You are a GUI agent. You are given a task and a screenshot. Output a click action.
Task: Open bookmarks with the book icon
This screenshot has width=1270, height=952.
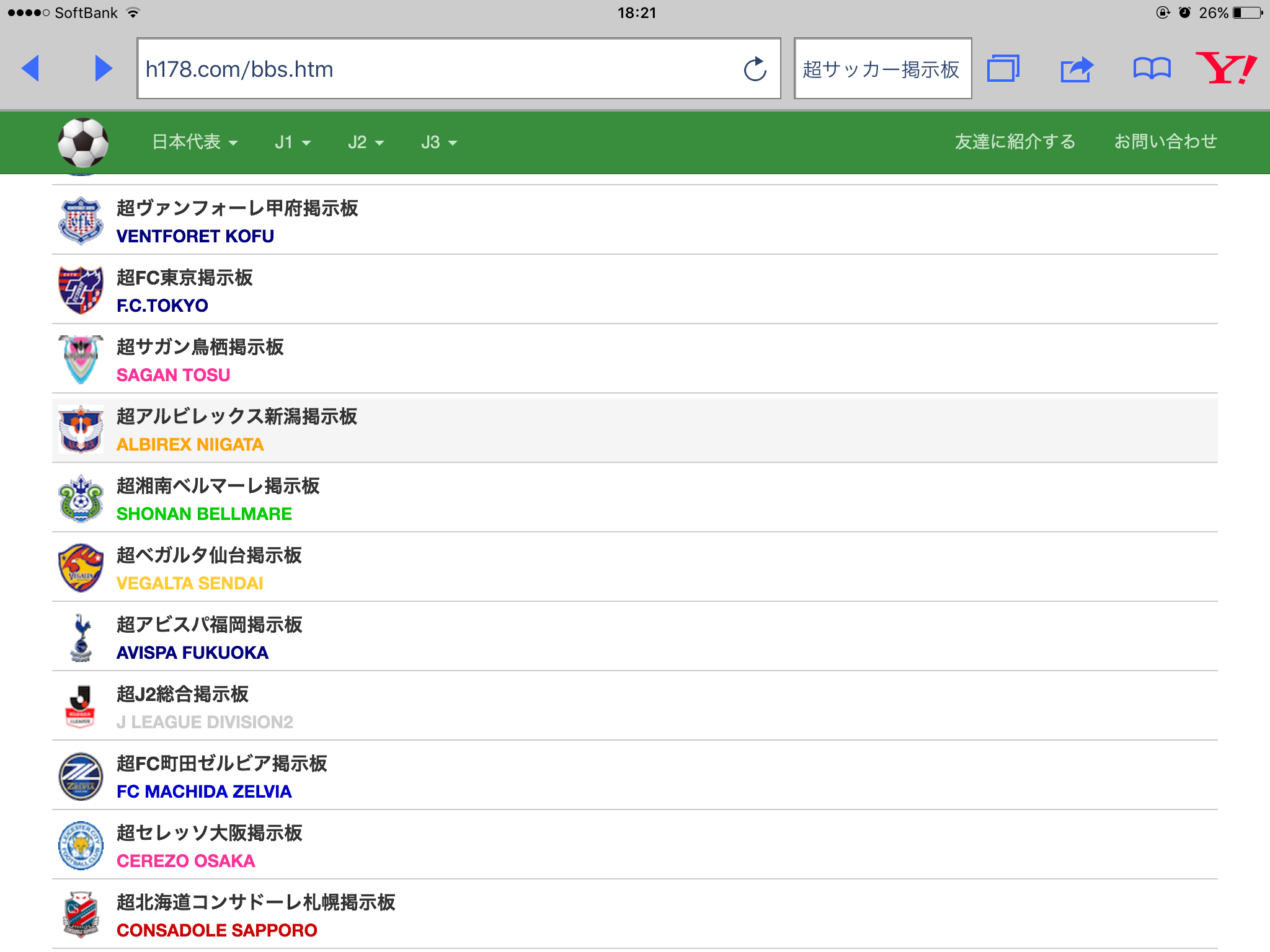(x=1152, y=69)
